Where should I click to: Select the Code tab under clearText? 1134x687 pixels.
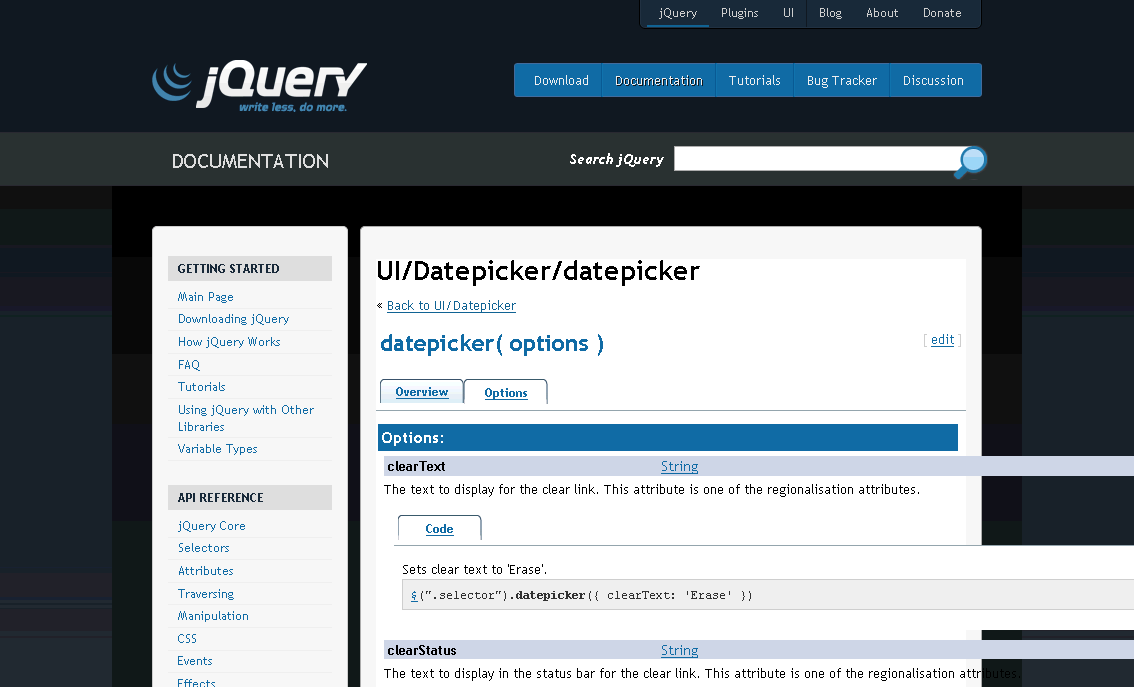[x=439, y=529]
